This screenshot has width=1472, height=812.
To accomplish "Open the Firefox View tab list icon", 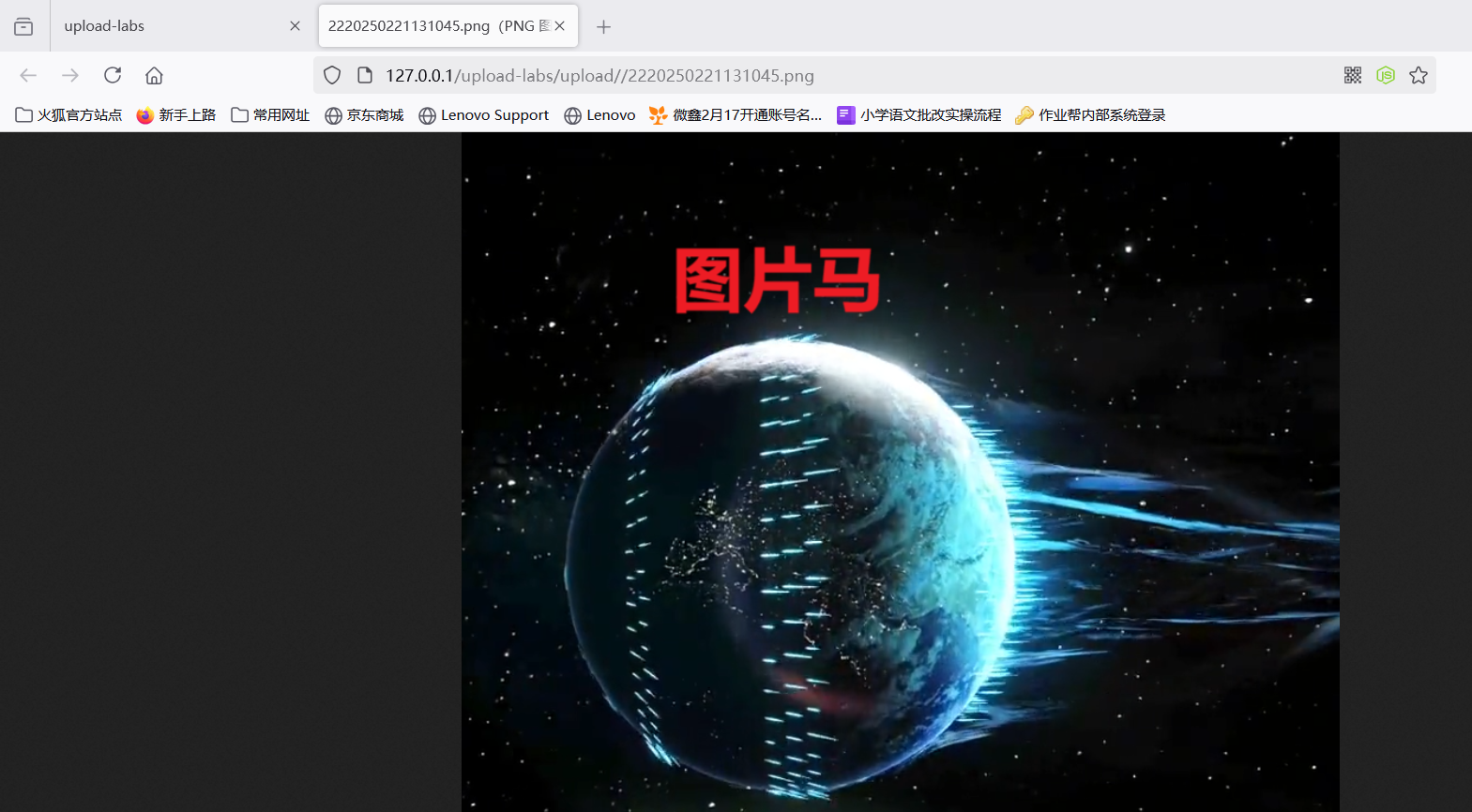I will coord(23,26).
